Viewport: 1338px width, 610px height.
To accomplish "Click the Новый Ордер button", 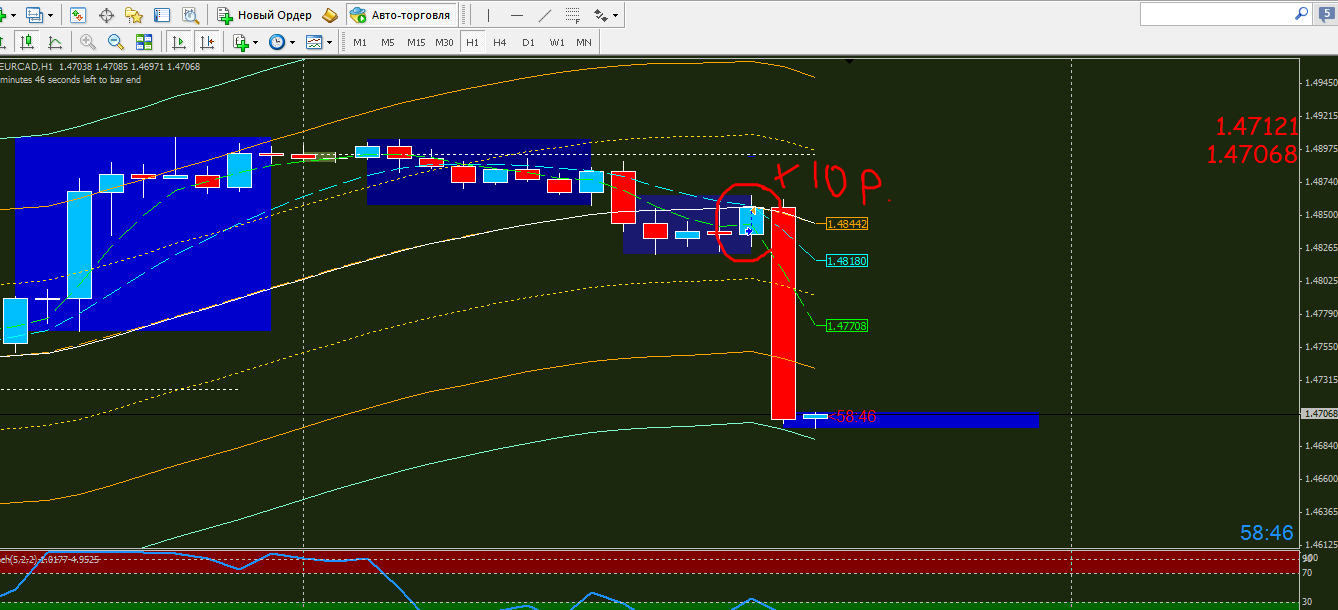I will tap(266, 15).
